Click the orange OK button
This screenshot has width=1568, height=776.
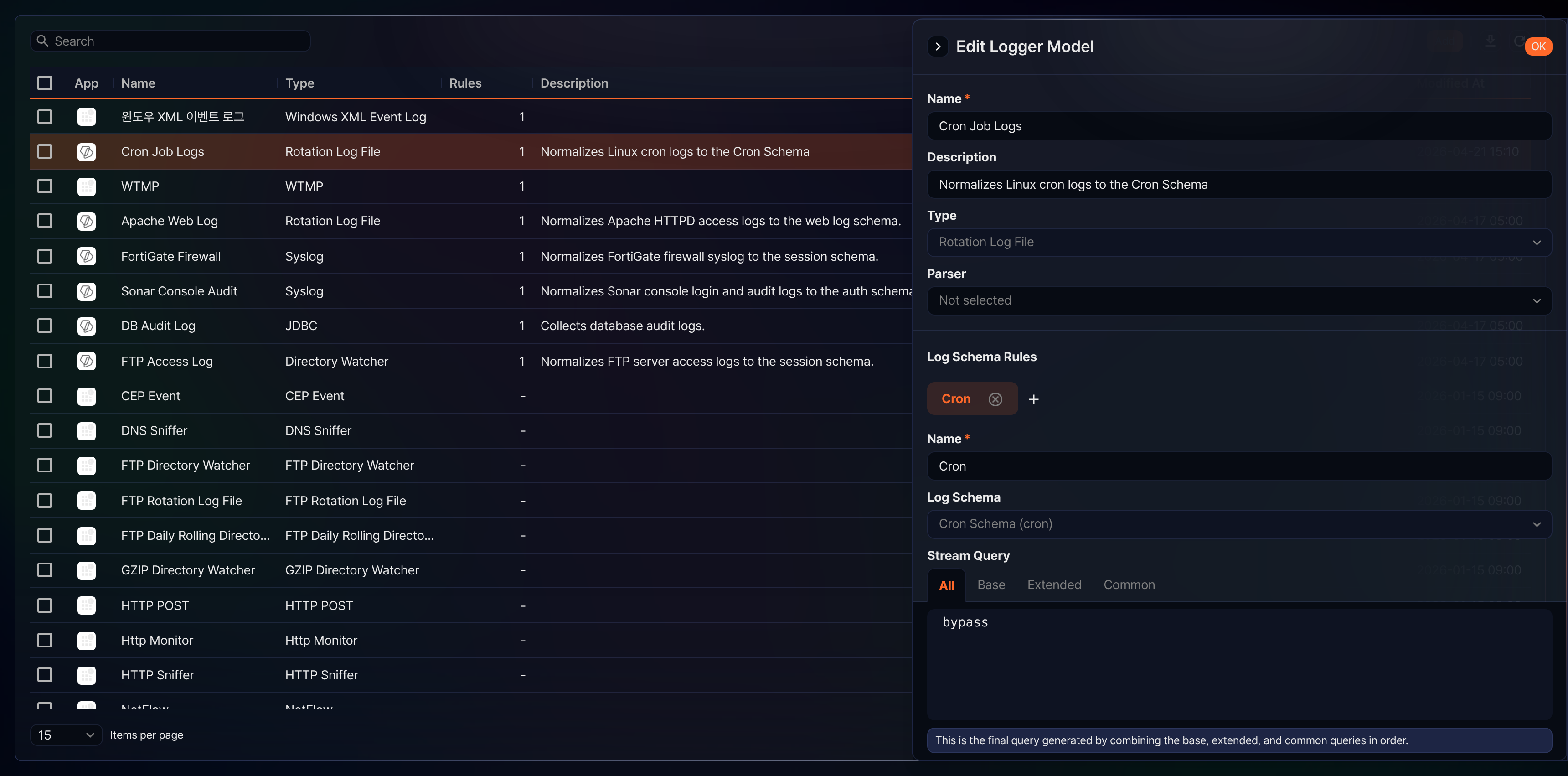pos(1538,46)
